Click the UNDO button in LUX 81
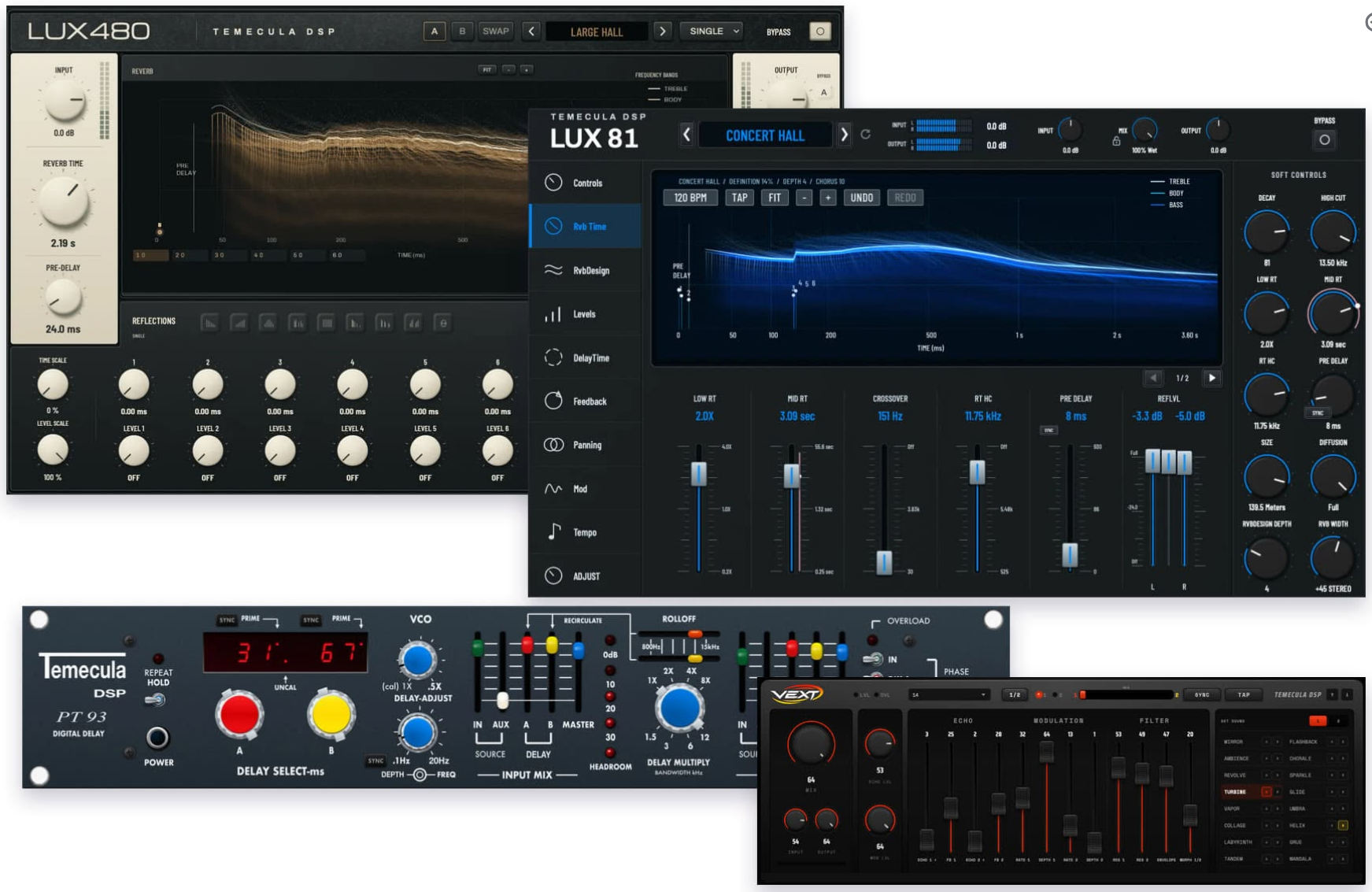This screenshot has height=892, width=1372. pos(861,198)
